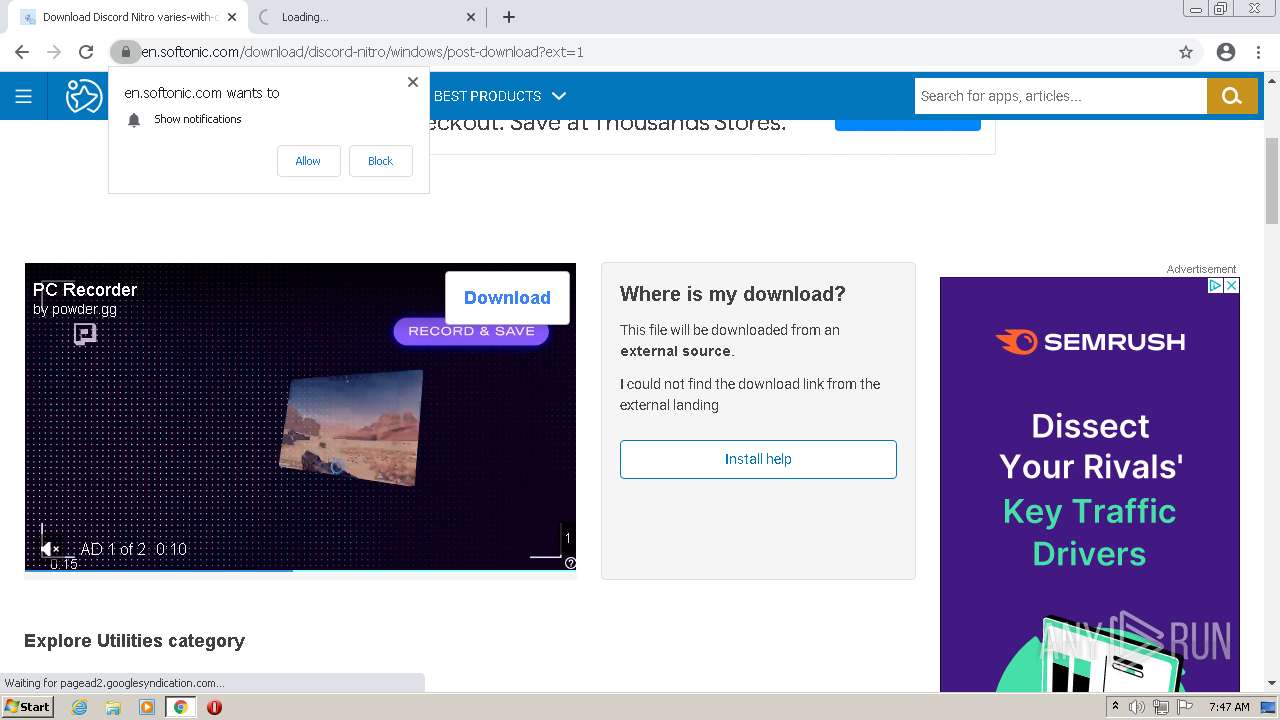The height and width of the screenshot is (720, 1280).
Task: Click the padlock site info icon
Action: click(x=125, y=52)
